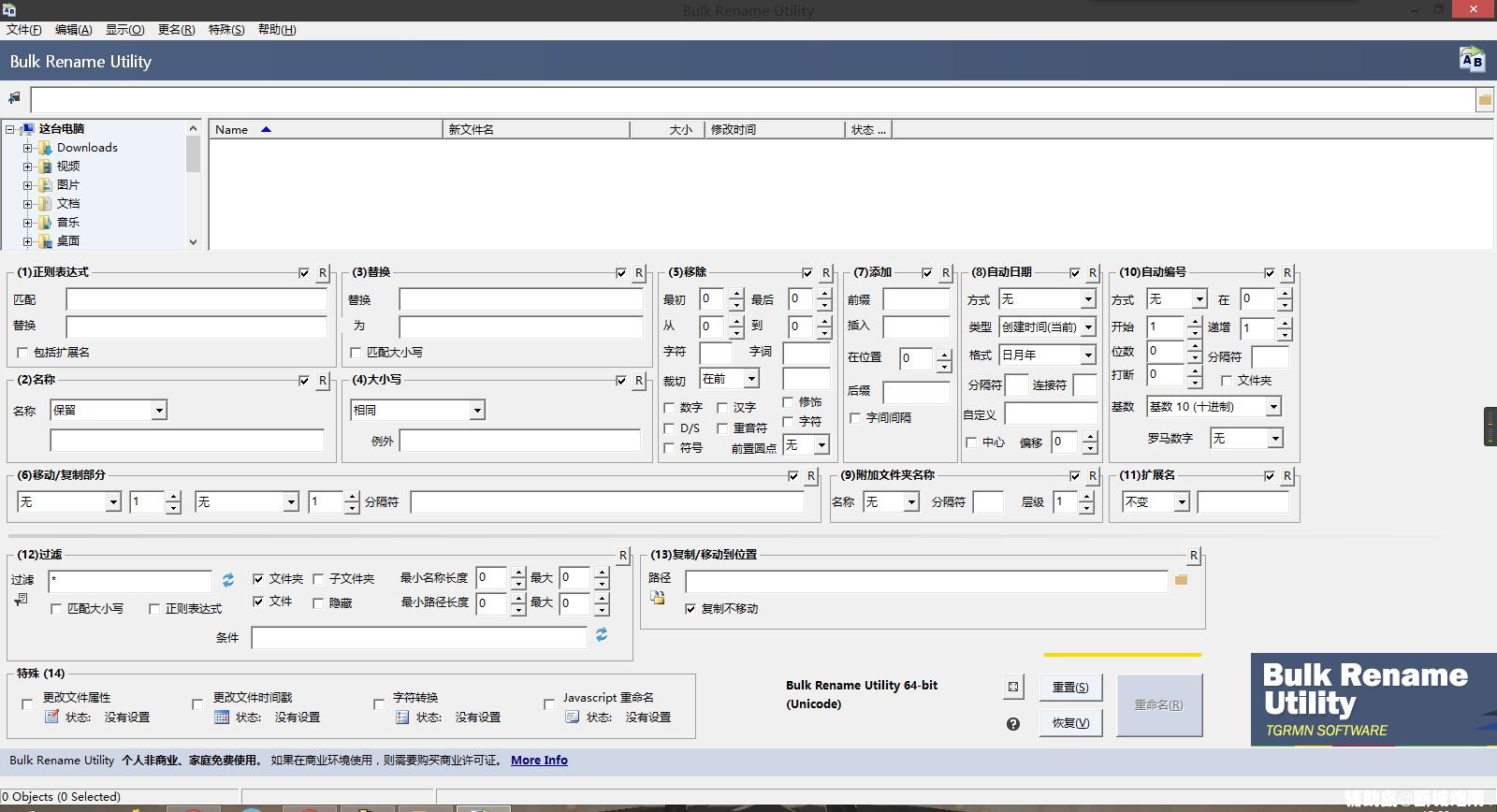Reset the 正则表达式 group with R button

323,273
